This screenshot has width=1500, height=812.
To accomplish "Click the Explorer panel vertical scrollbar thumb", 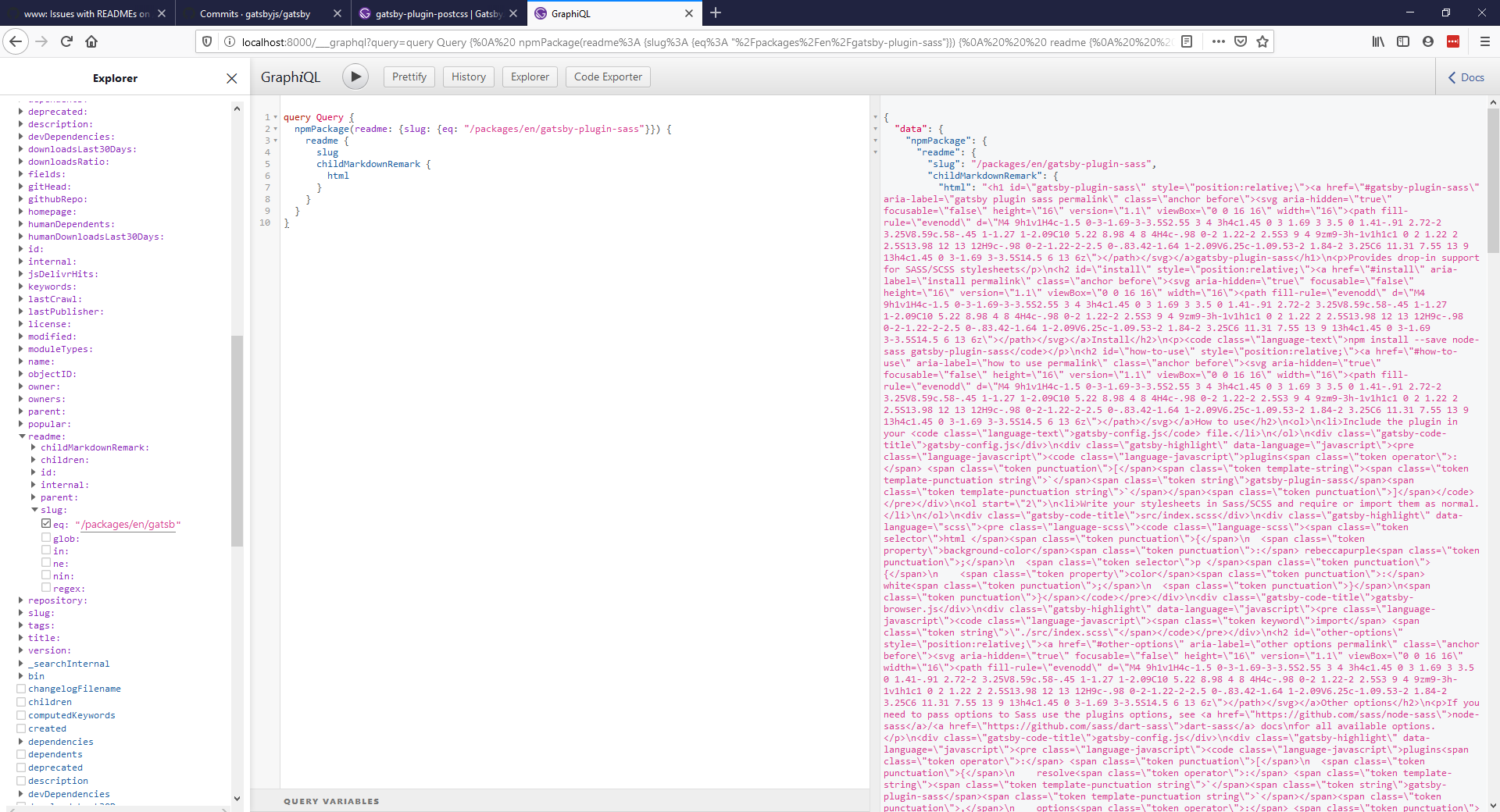I will pos(237,440).
